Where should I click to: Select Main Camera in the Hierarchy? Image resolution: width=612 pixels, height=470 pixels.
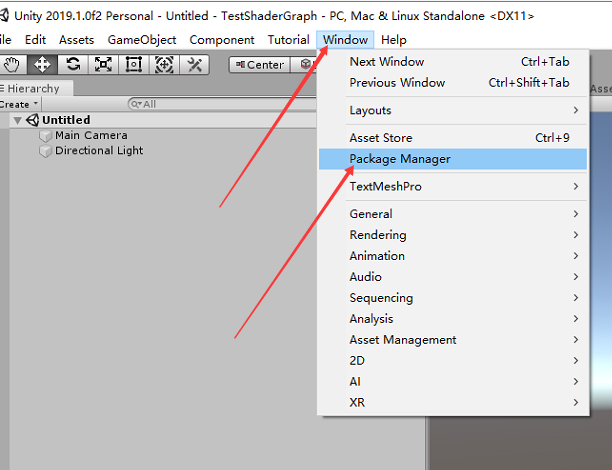coord(91,135)
